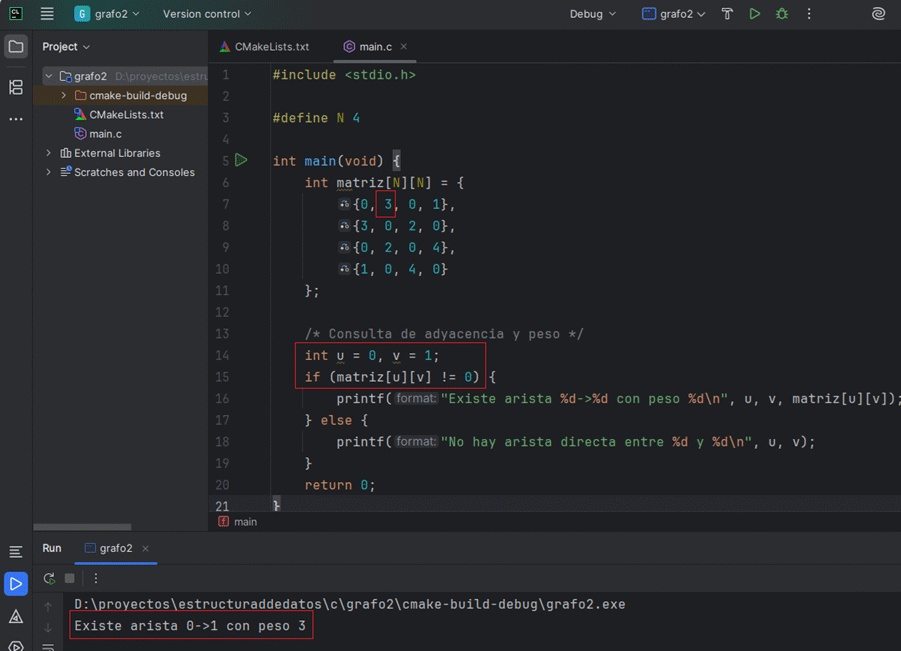Toggle the Project folder tool window
Viewport: 901px width, 651px height.
coord(16,47)
